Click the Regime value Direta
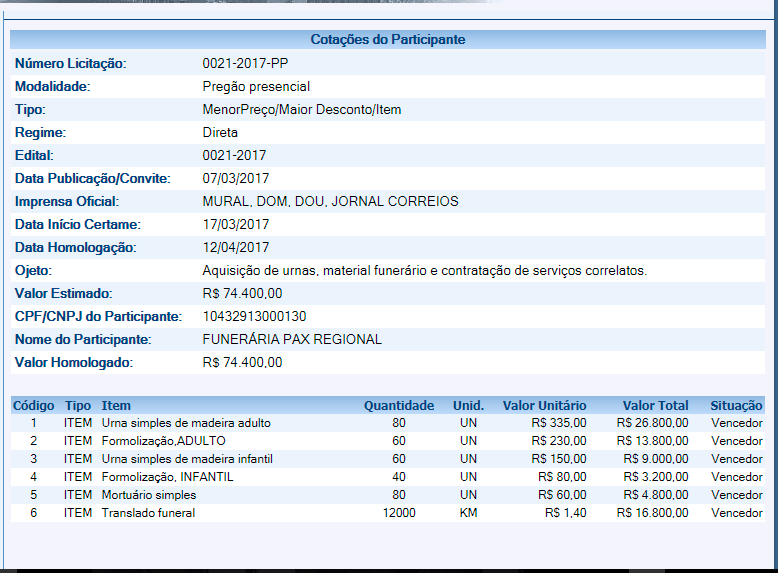 220,132
